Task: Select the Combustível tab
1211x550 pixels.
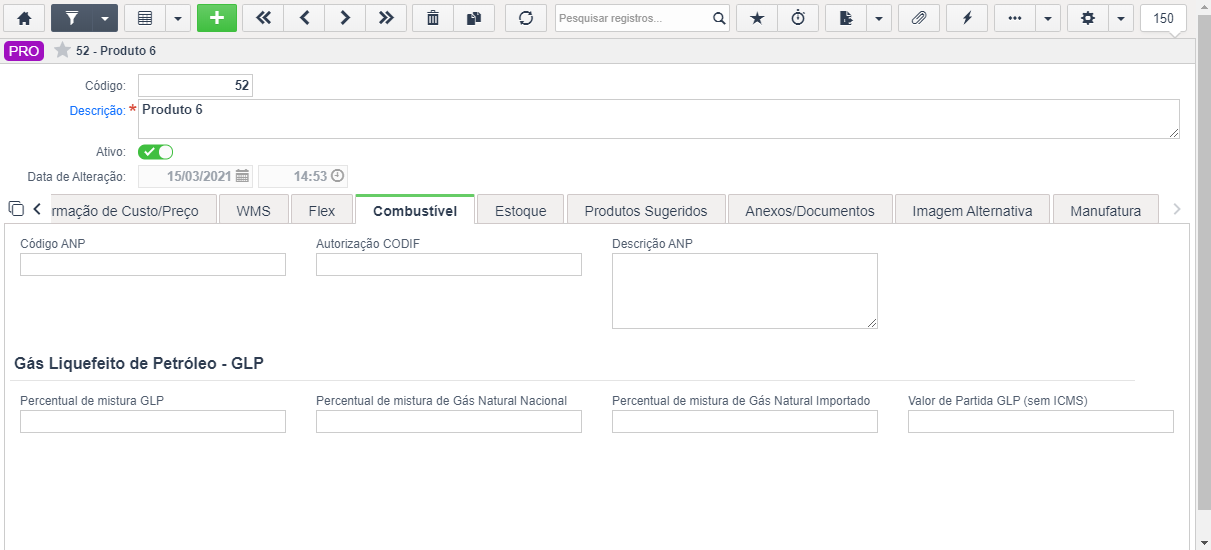Action: click(415, 210)
